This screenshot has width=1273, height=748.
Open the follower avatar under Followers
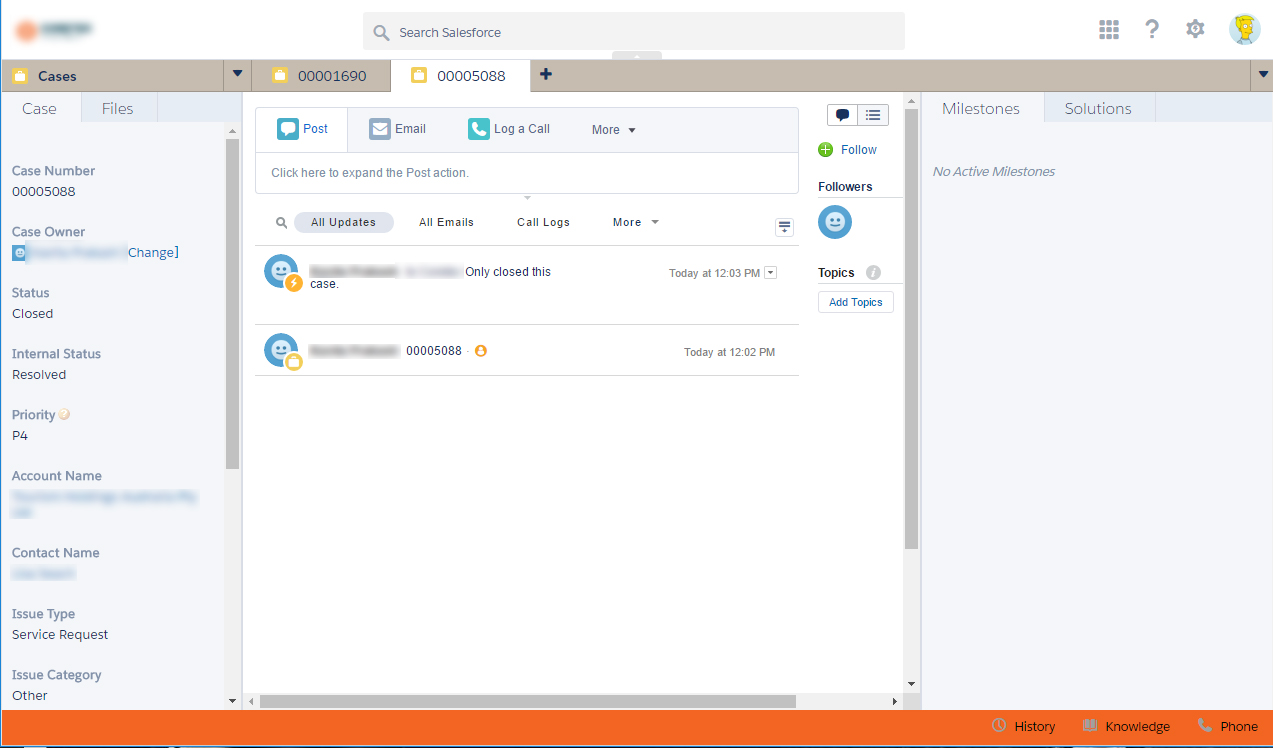[835, 222]
